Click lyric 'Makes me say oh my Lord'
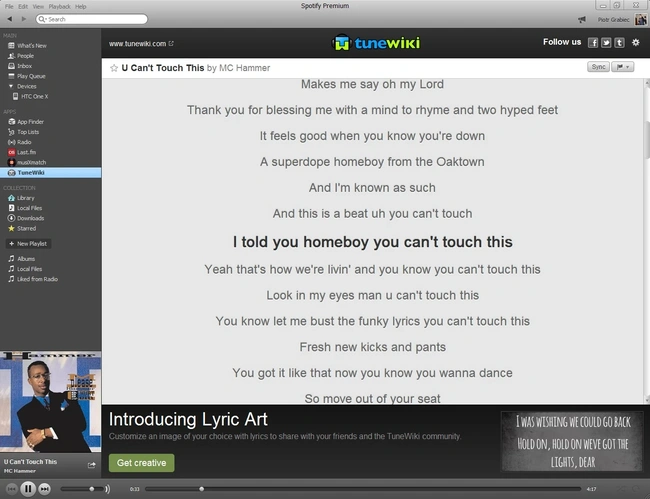The height and width of the screenshot is (499, 650). pyautogui.click(x=372, y=84)
